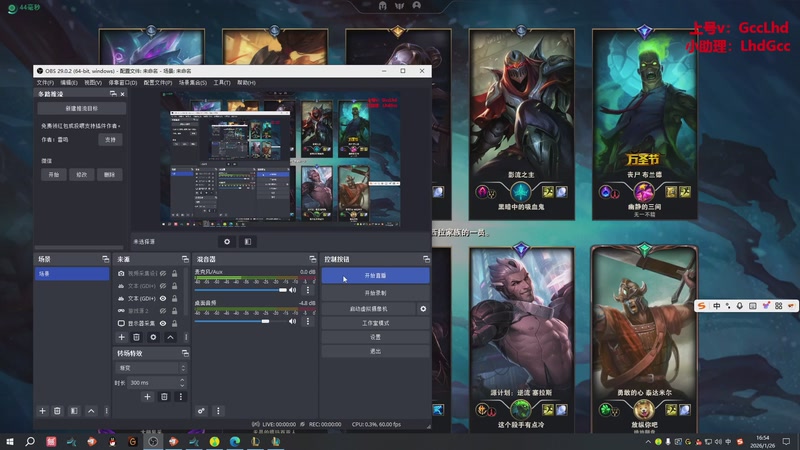Image resolution: width=800 pixels, height=450 pixels.
Task: Click the microphone icon on the Sogou input bar
Action: pyautogui.click(x=739, y=306)
